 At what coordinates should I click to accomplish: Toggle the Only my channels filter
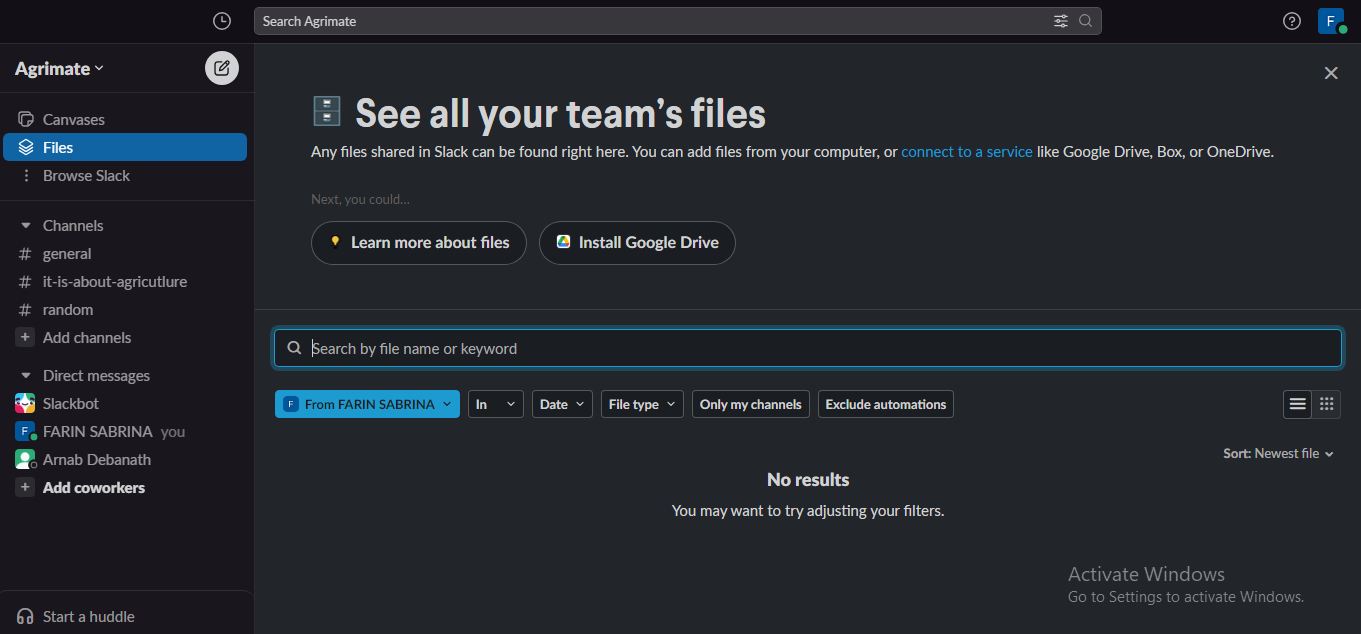[x=750, y=404]
